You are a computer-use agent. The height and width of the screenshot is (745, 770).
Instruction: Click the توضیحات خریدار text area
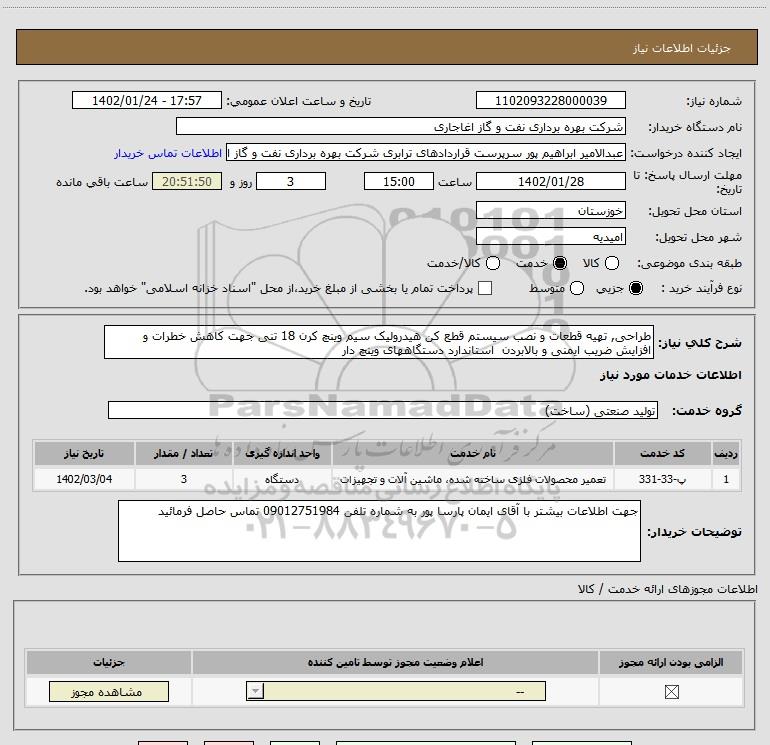coord(379,531)
